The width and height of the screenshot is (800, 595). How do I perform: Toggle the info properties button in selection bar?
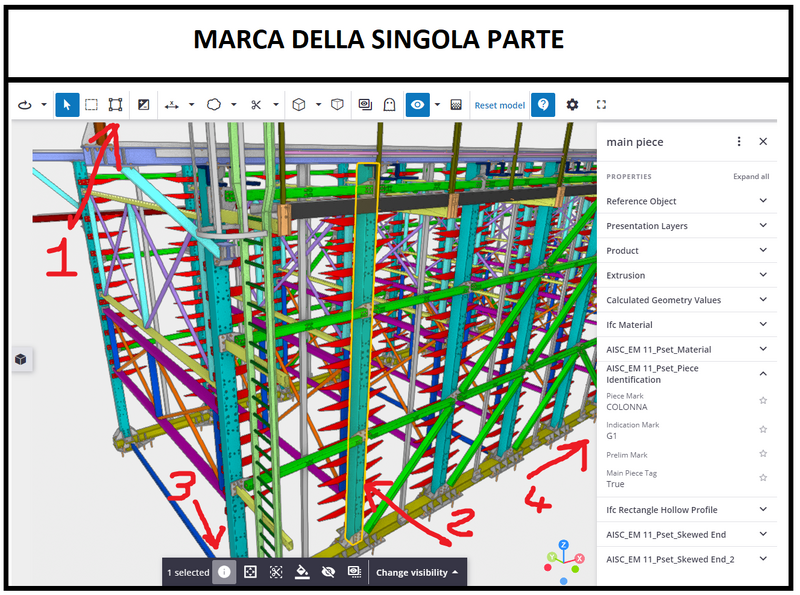pyautogui.click(x=224, y=572)
